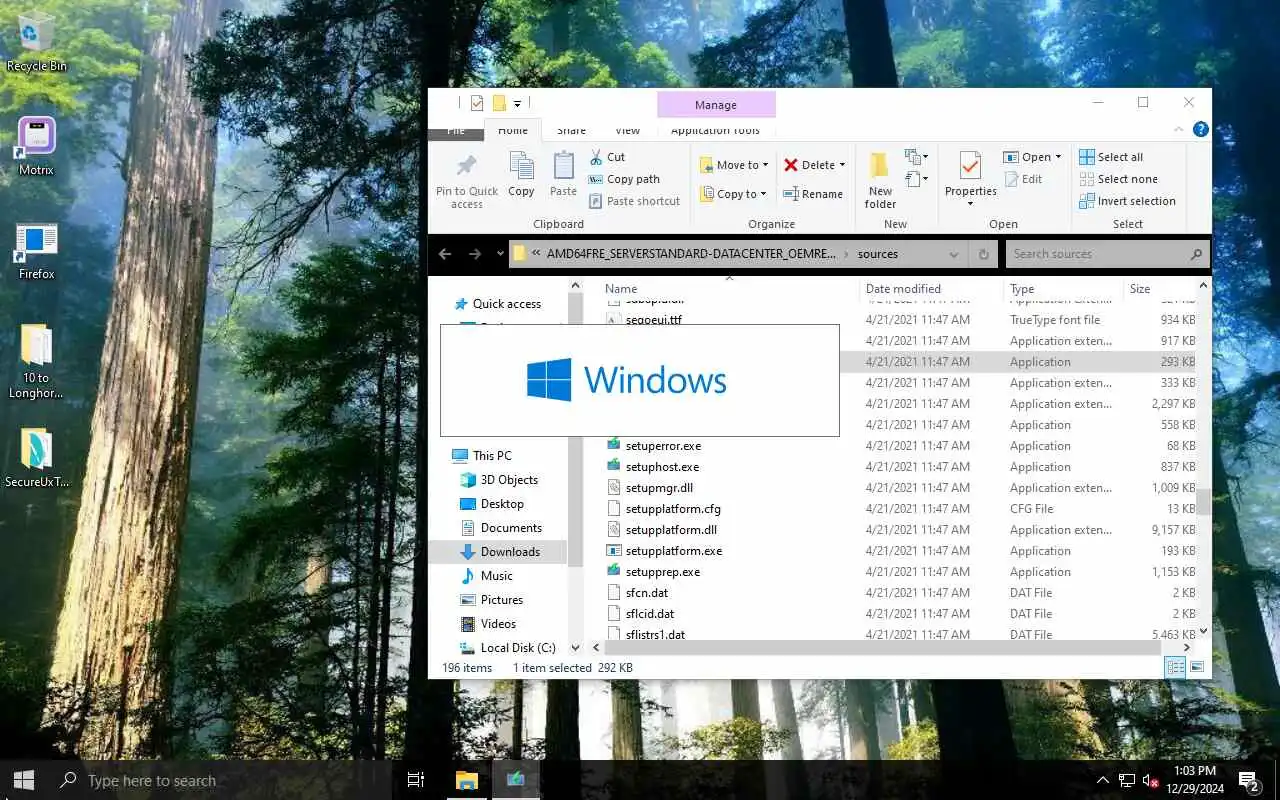This screenshot has height=800, width=1280.
Task: Open the Application Tools tab
Action: coord(715,130)
